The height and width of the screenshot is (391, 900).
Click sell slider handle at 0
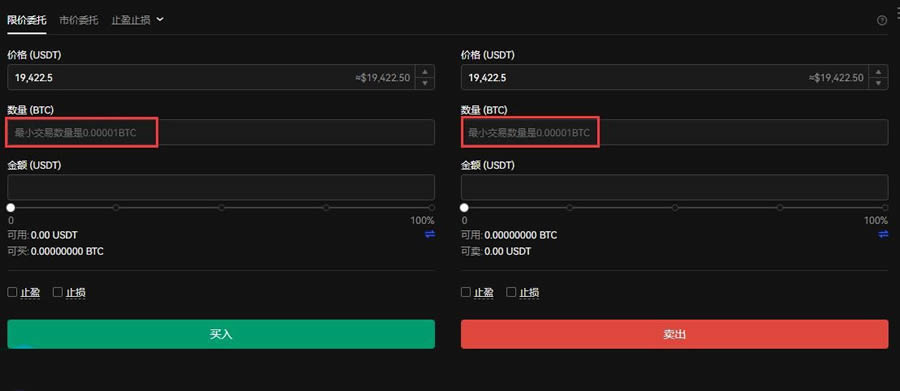(464, 208)
